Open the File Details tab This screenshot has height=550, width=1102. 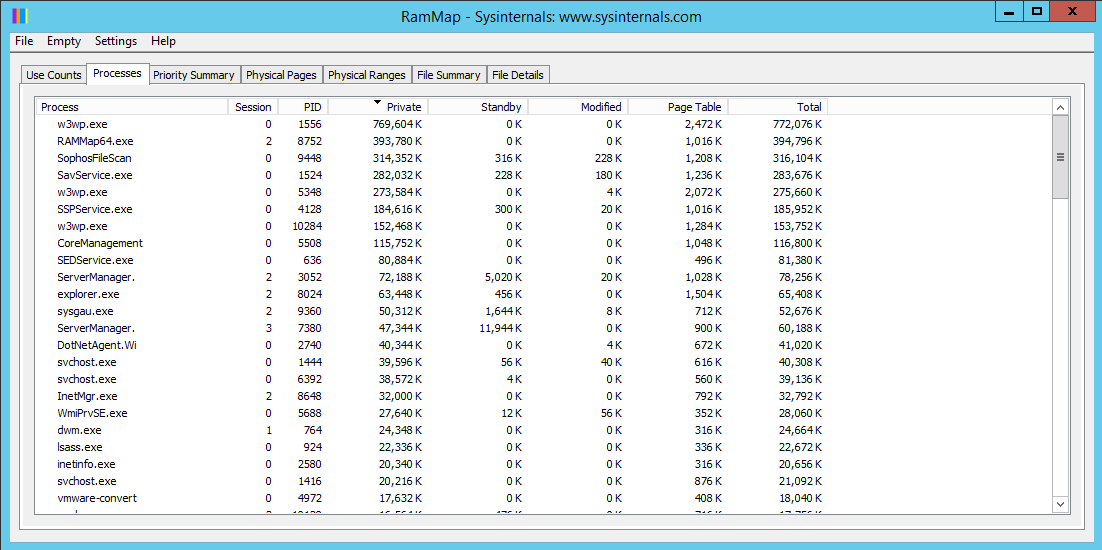point(518,75)
